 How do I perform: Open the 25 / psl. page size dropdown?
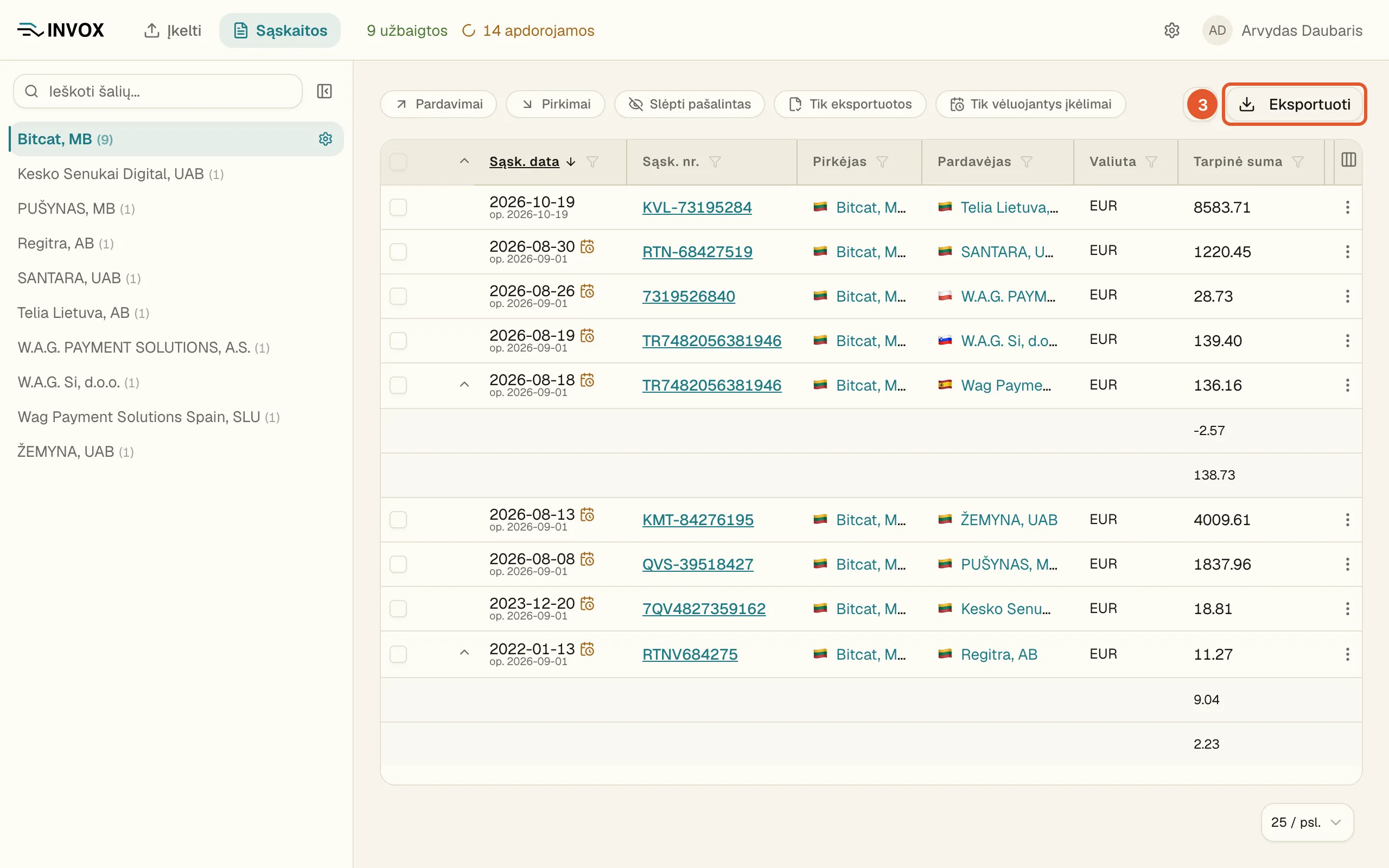[x=1307, y=822]
